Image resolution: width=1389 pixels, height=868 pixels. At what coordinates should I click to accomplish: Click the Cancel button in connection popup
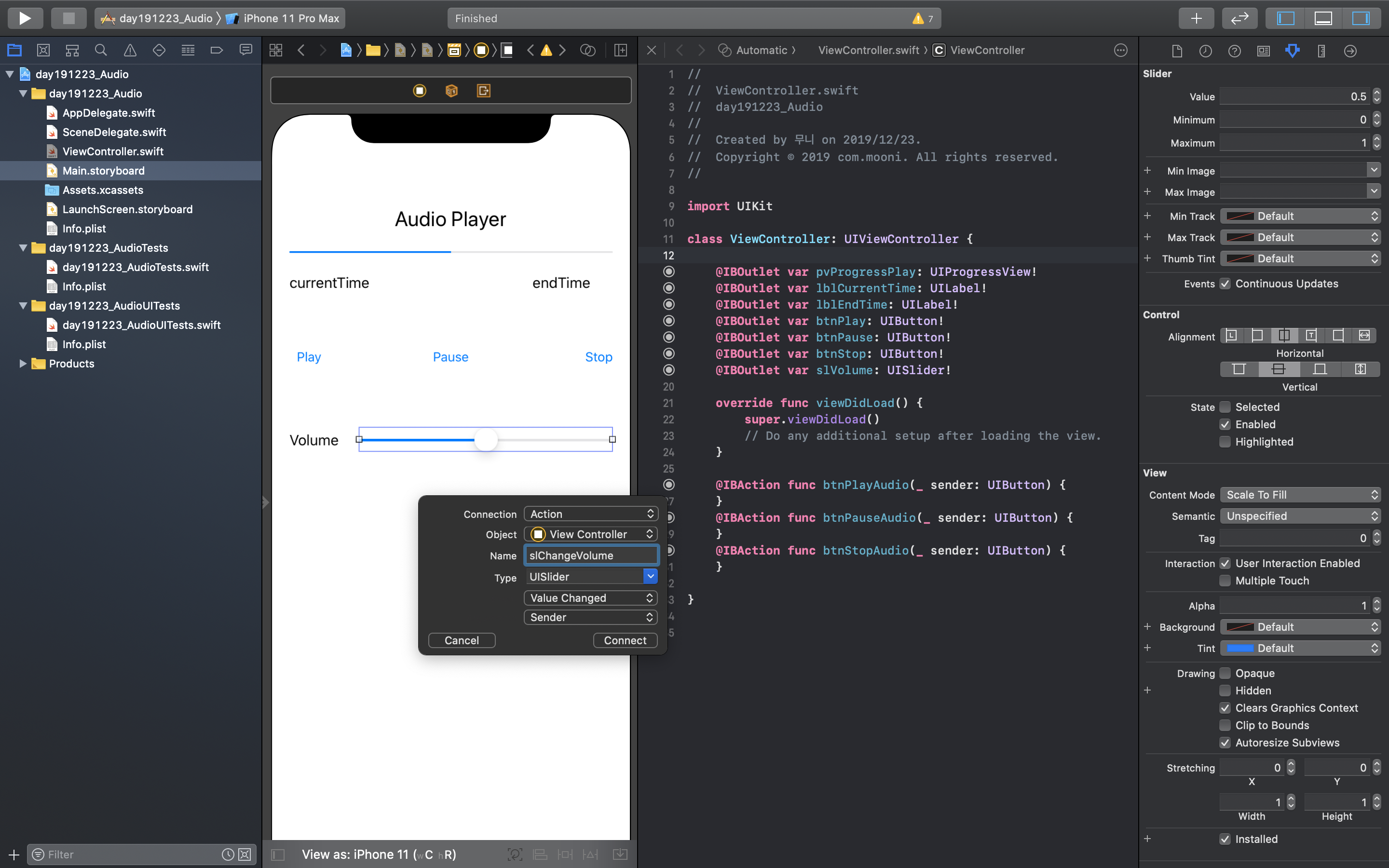462,640
